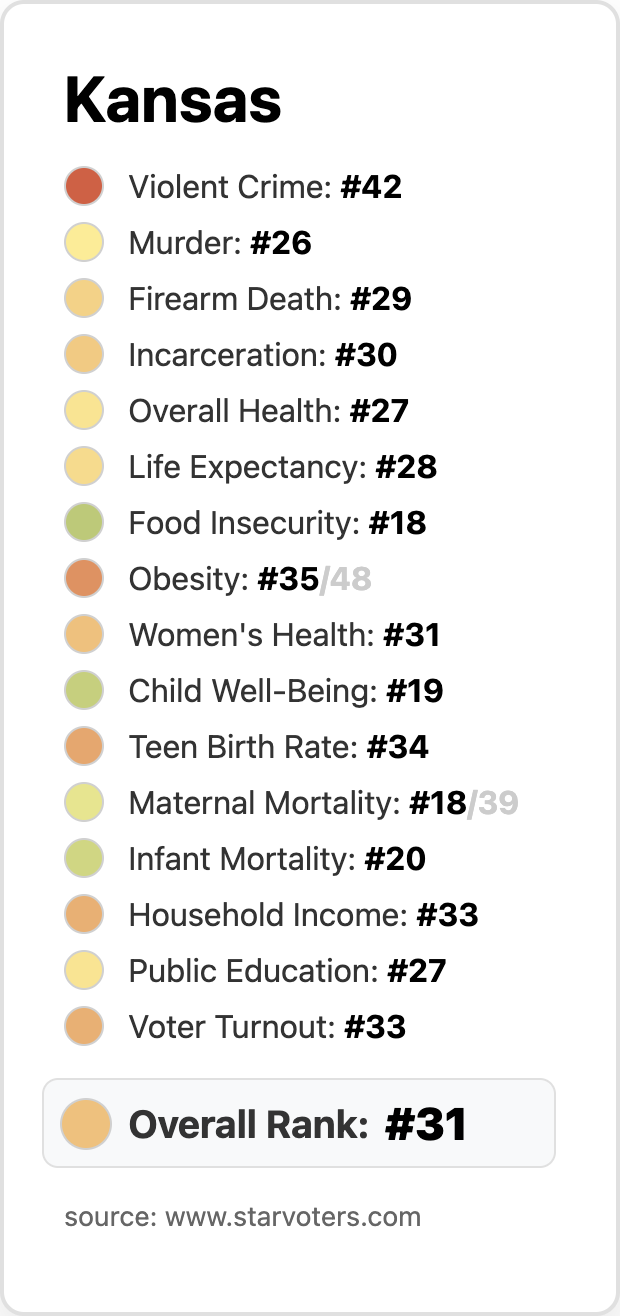Click the Voter Turnout #33 label
620x1316 pixels.
pyautogui.click(x=267, y=1027)
